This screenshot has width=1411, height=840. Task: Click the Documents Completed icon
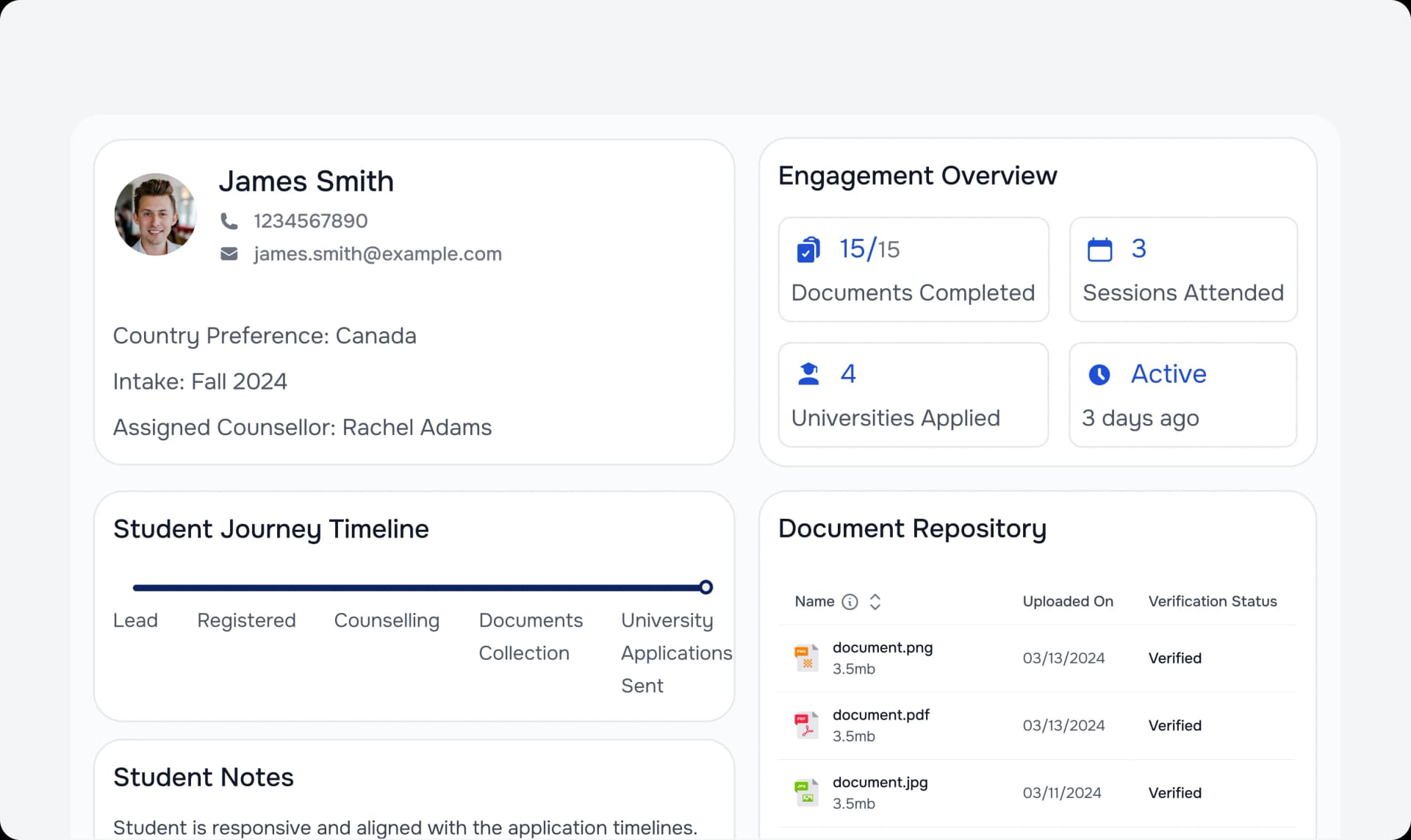pos(808,248)
